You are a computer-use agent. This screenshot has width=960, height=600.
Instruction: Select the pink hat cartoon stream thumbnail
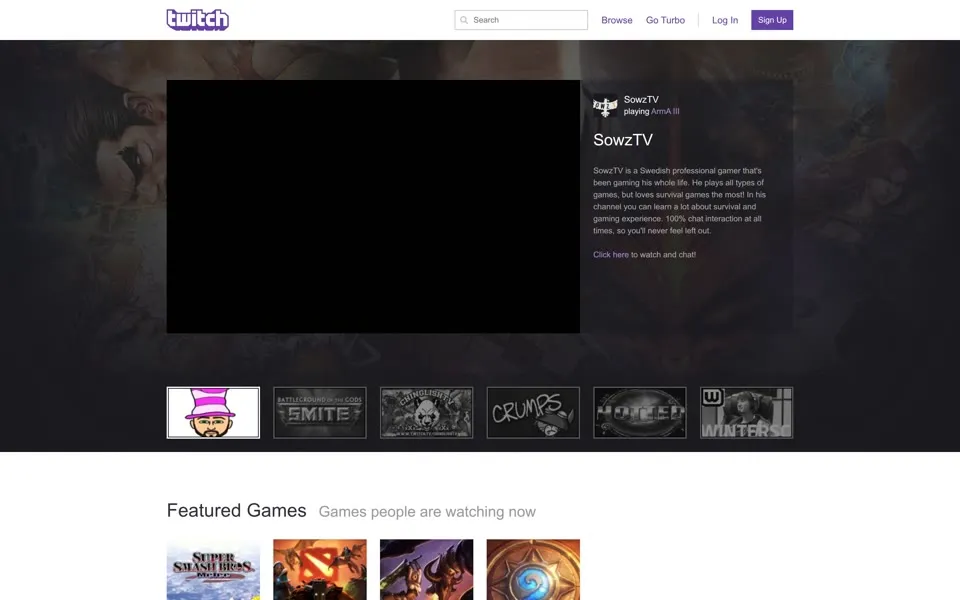tap(213, 413)
